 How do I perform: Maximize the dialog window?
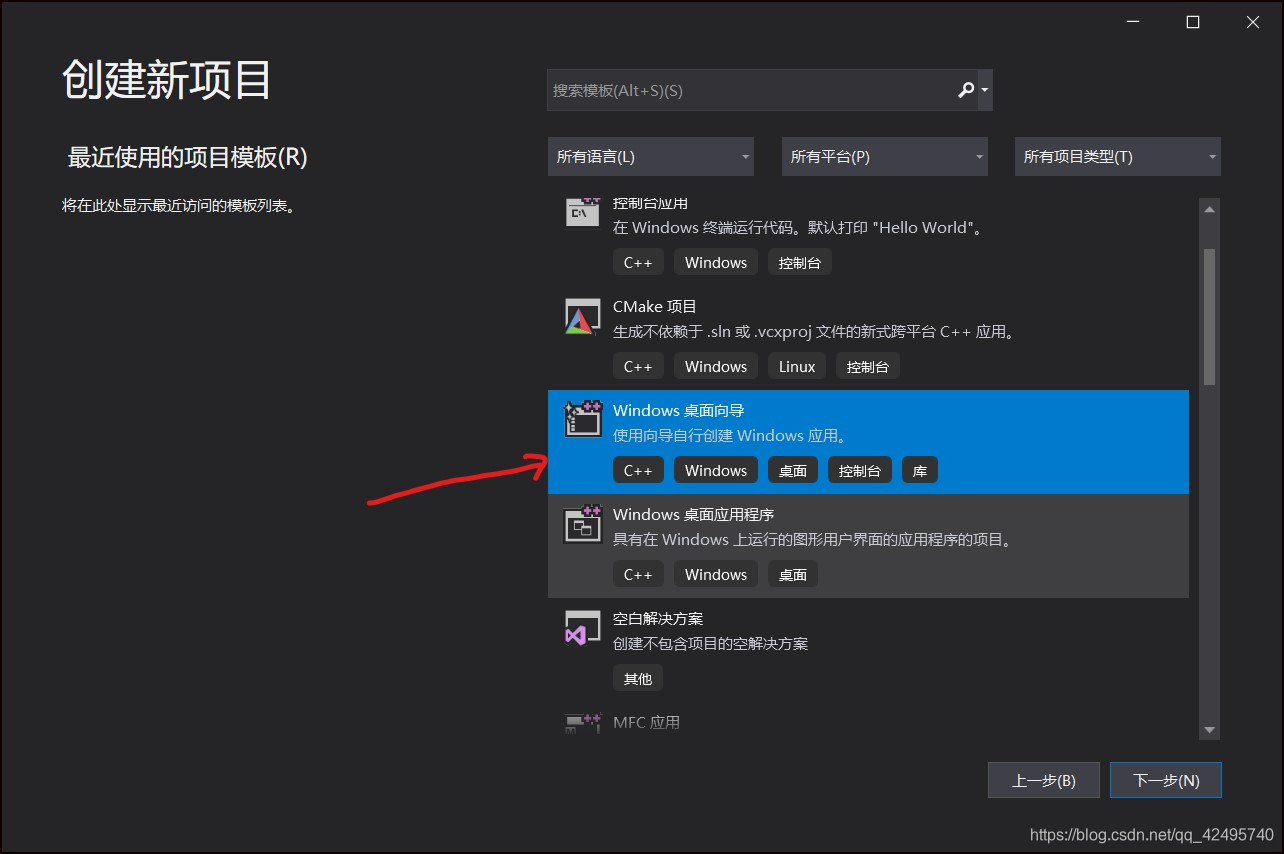pyautogui.click(x=1193, y=22)
